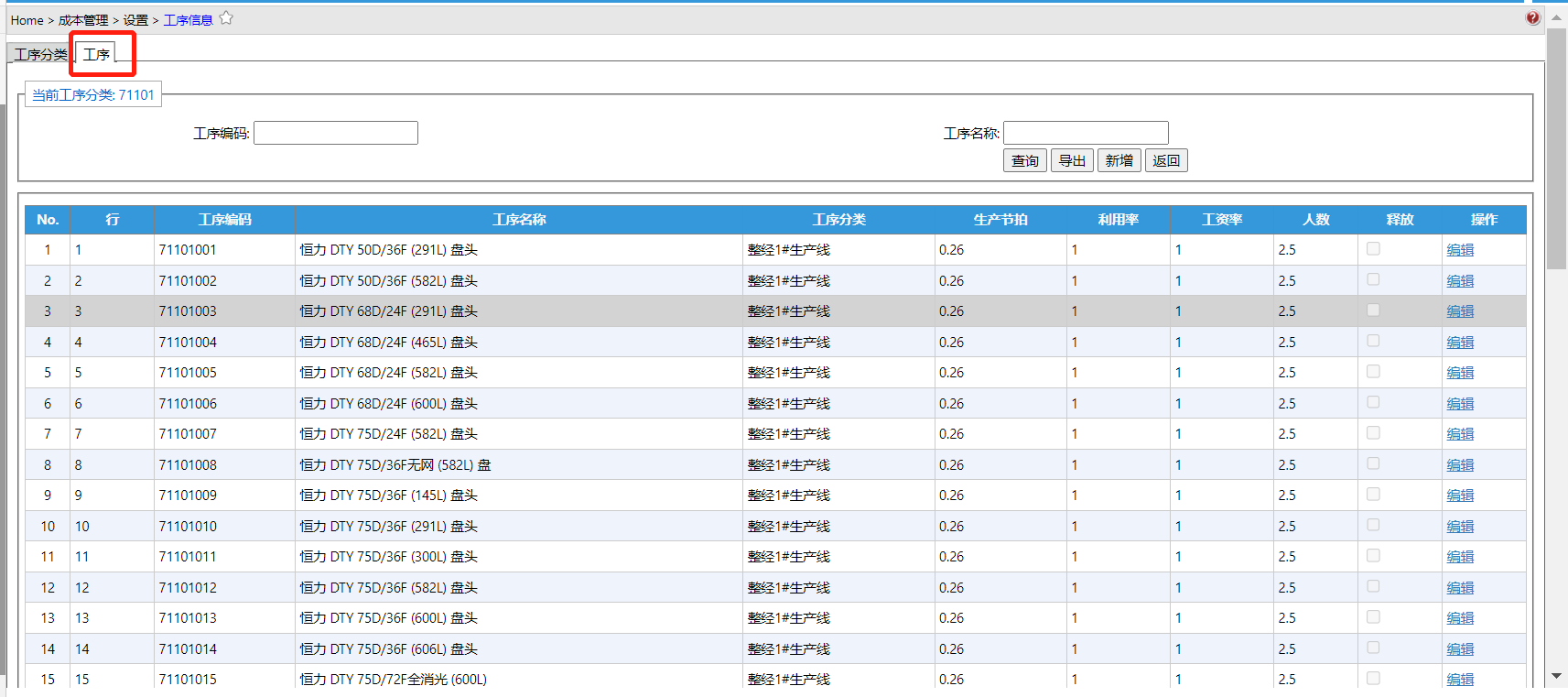Click the 生产节拍 column header
Screen dimensions: 1568x697
[x=1000, y=220]
